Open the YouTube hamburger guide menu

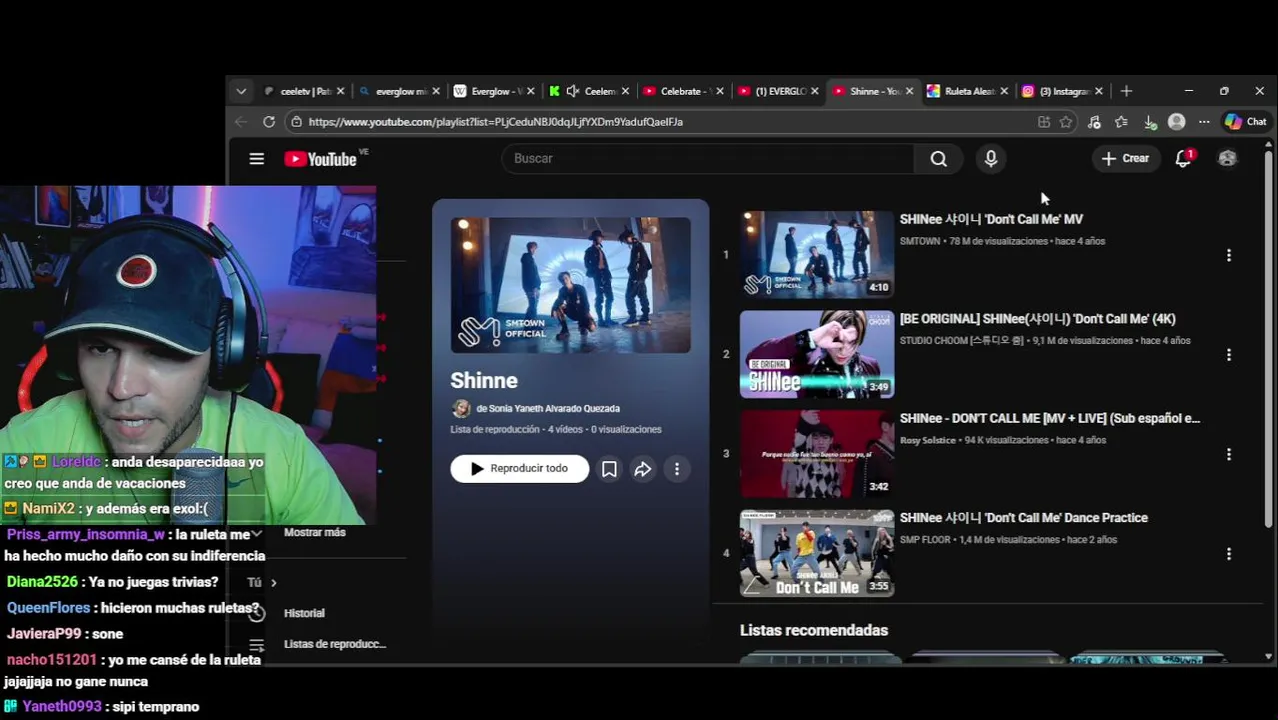(x=256, y=159)
